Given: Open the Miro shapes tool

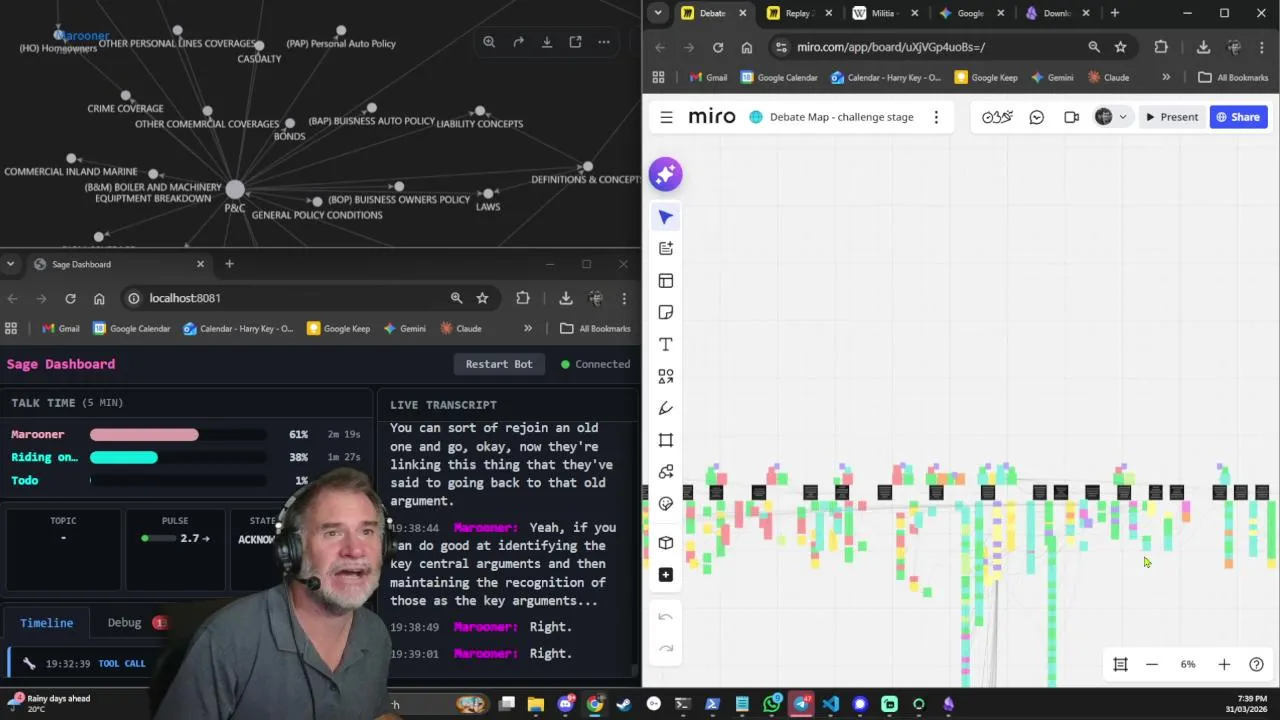Looking at the screenshot, I should (x=666, y=376).
